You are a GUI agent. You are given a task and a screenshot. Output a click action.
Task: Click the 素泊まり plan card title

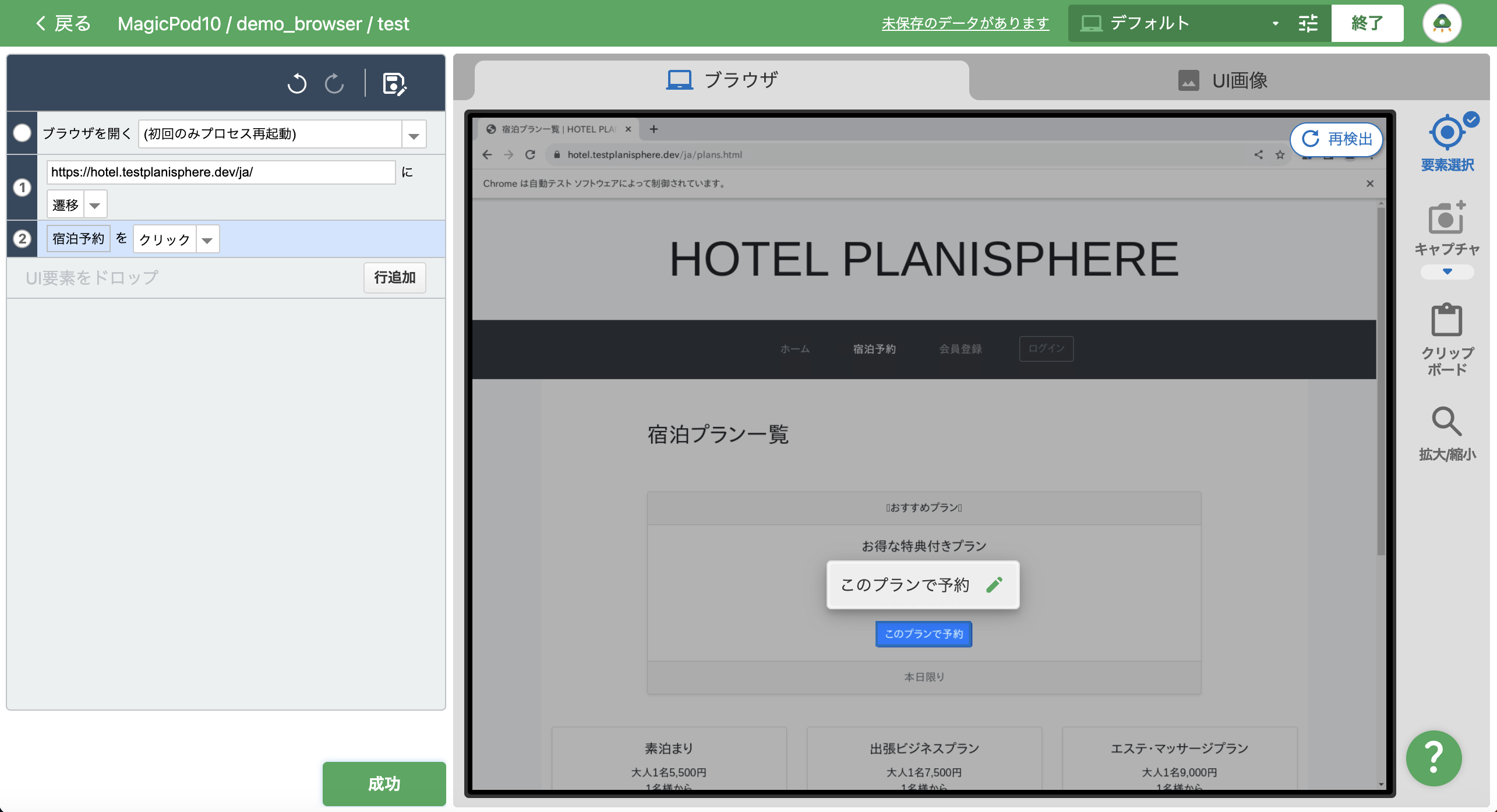(x=669, y=748)
